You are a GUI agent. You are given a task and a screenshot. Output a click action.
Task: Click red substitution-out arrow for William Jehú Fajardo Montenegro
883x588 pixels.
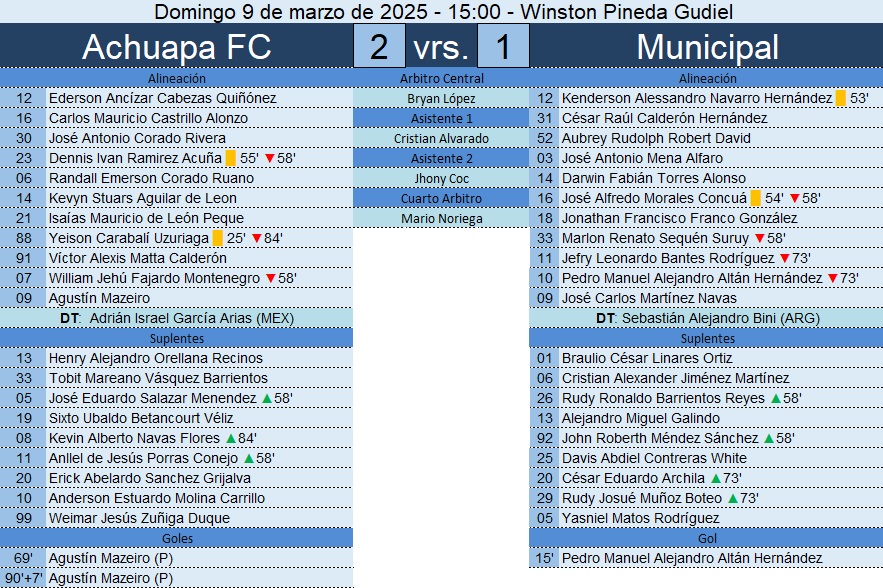(270, 278)
